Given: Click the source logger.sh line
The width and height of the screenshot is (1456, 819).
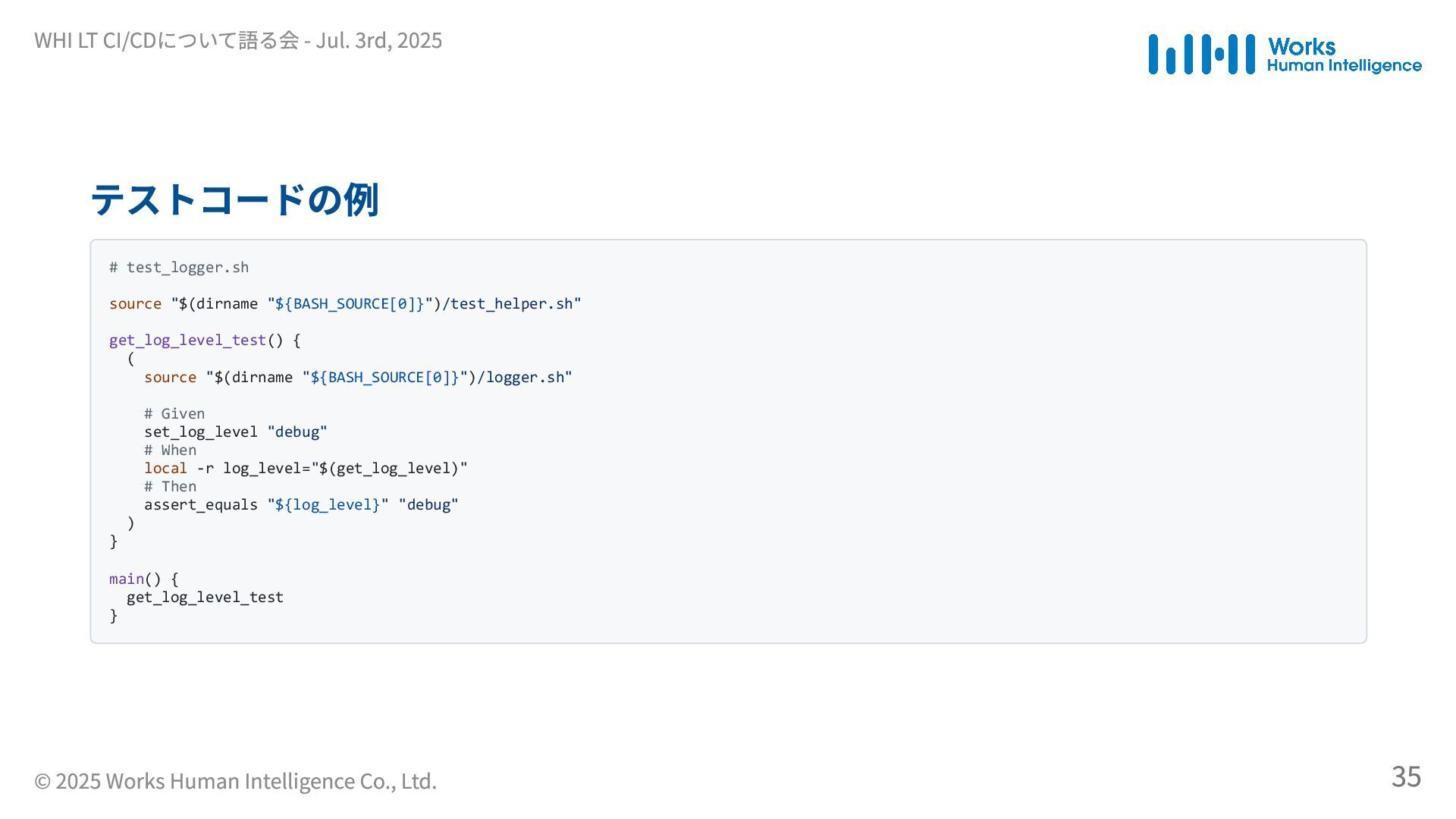Looking at the screenshot, I should 358,377.
